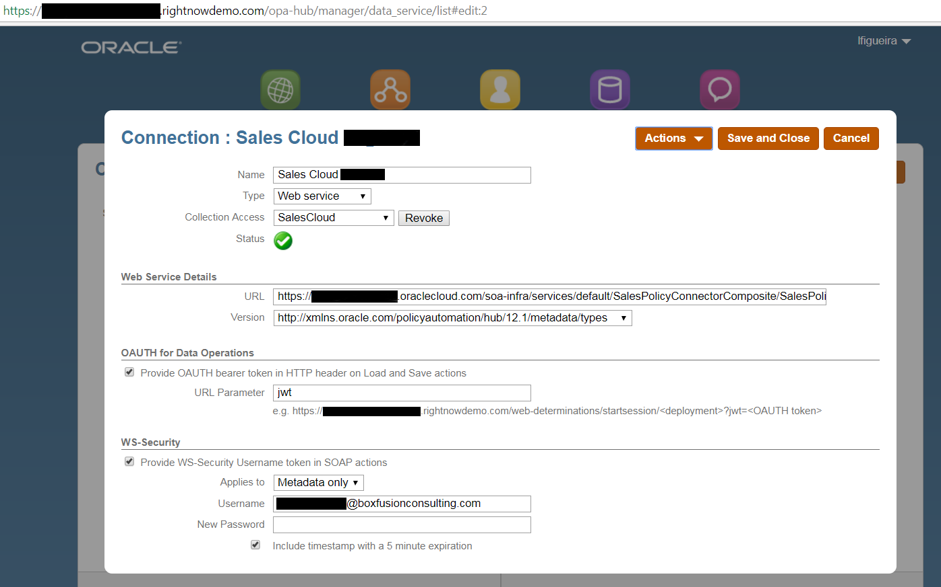
Task: Open the lfigueira user menu
Action: [883, 41]
